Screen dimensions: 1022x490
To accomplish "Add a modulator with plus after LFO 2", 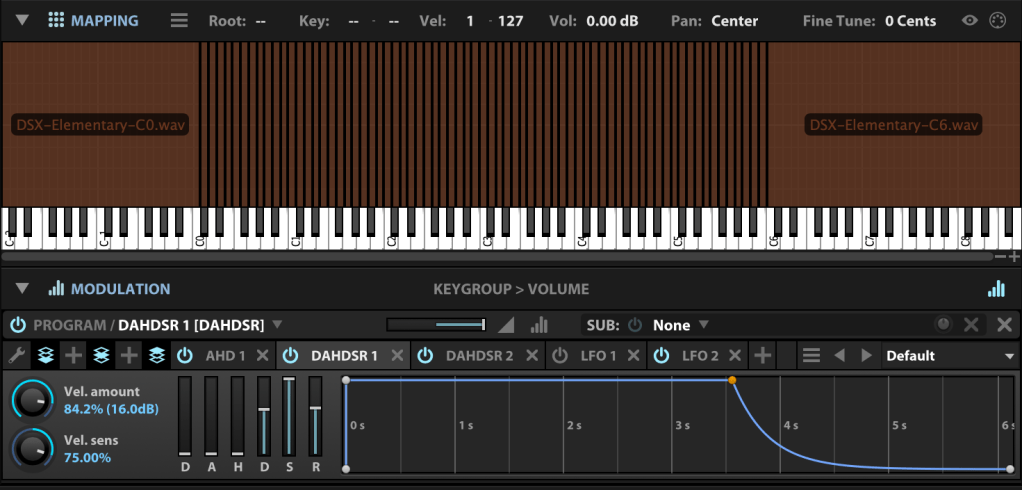I will (x=762, y=355).
